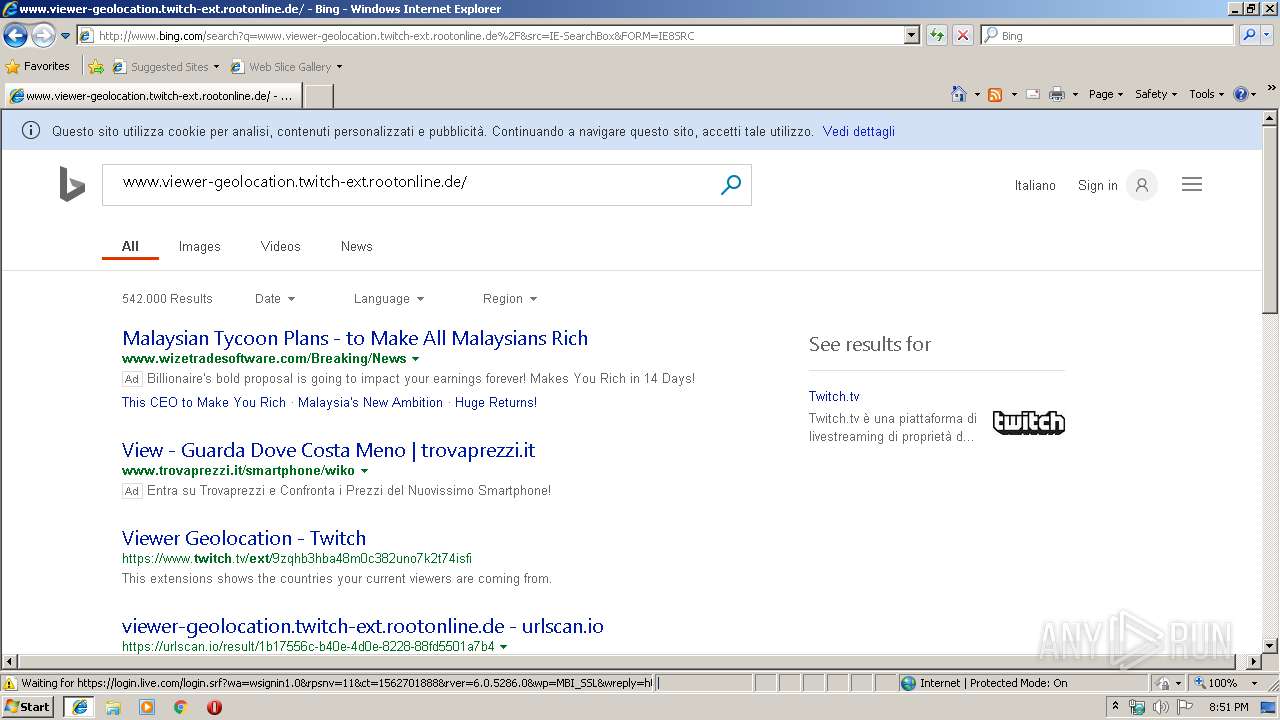Click the Bing logo

click(x=72, y=185)
